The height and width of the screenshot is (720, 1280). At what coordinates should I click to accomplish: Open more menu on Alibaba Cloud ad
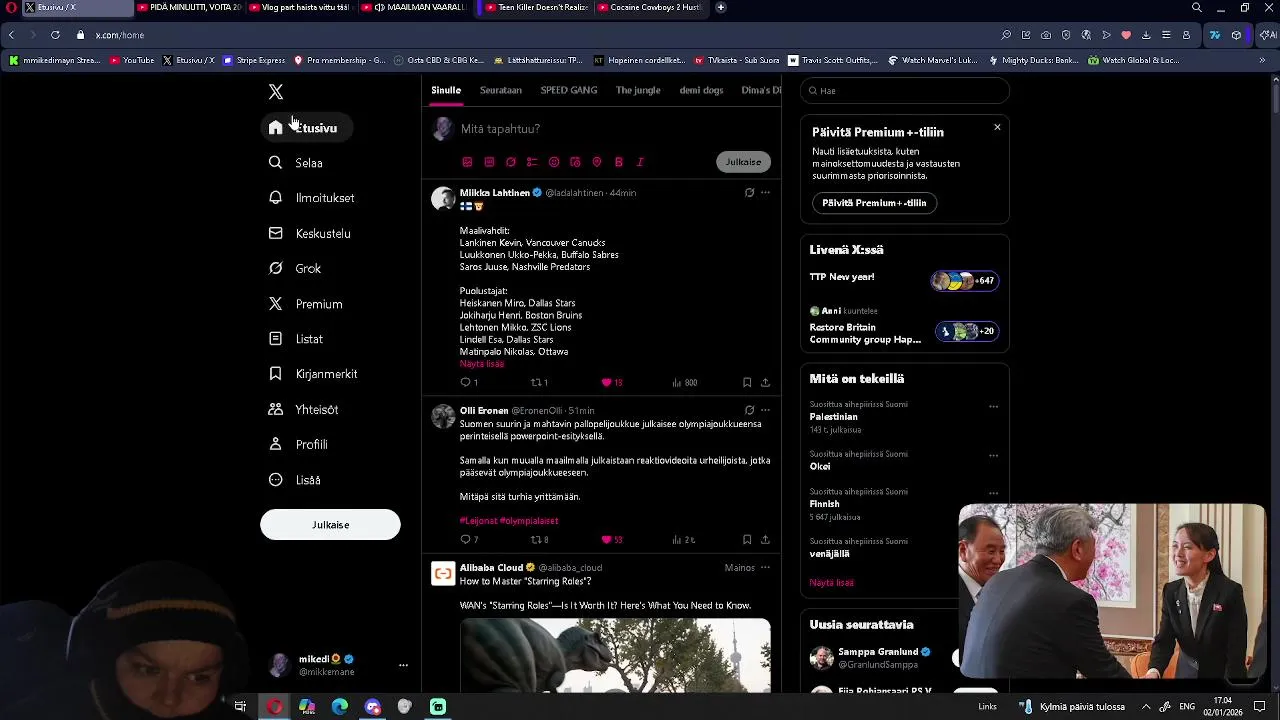[765, 567]
